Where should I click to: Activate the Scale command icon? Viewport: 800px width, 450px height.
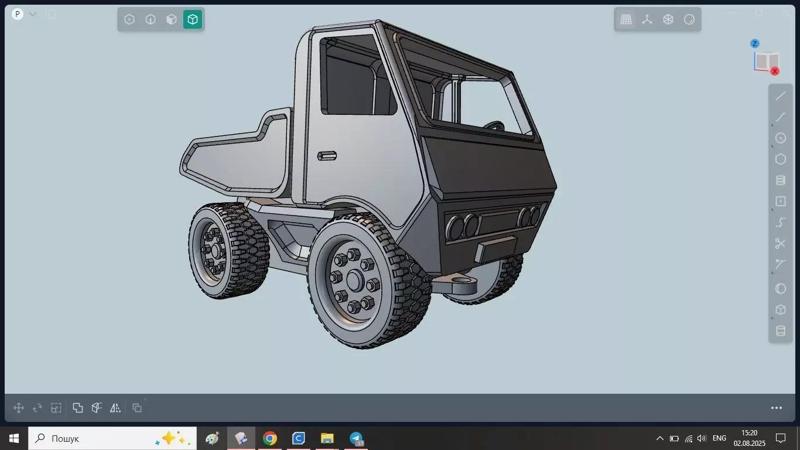coord(56,408)
